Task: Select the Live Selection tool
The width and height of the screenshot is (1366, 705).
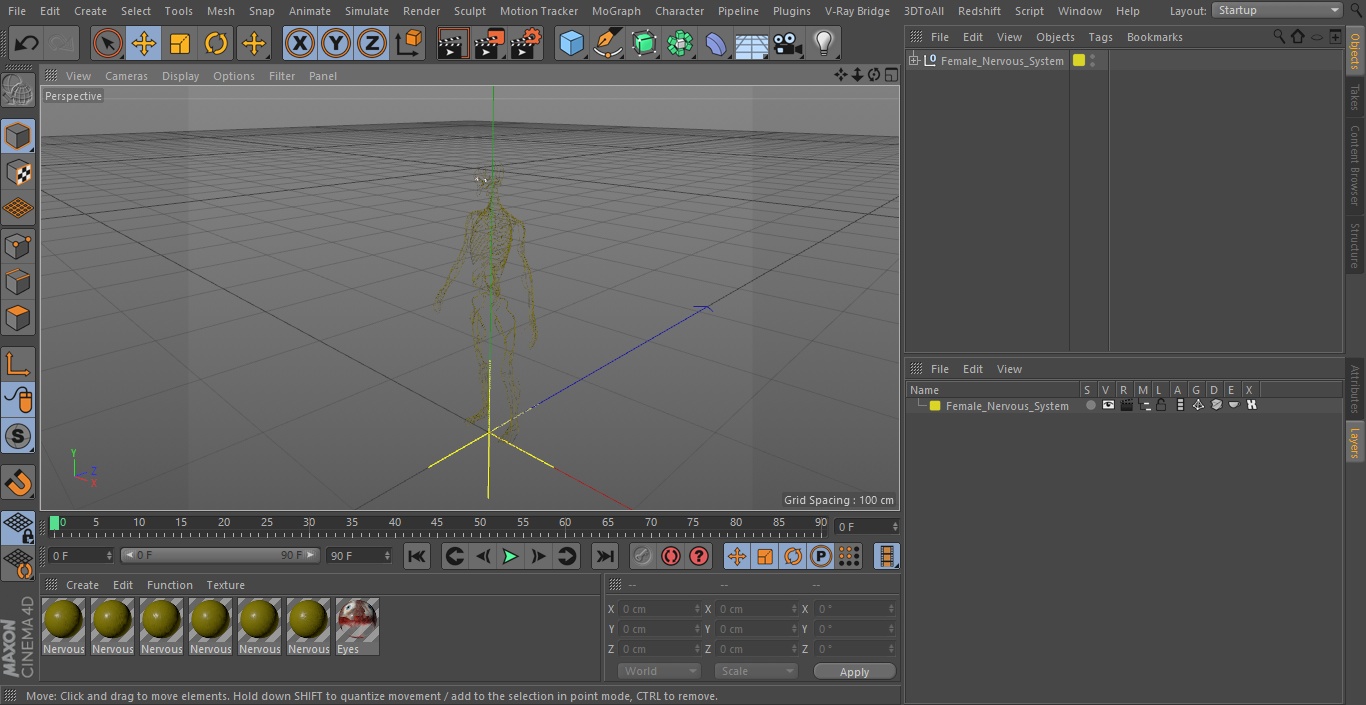Action: tap(108, 44)
